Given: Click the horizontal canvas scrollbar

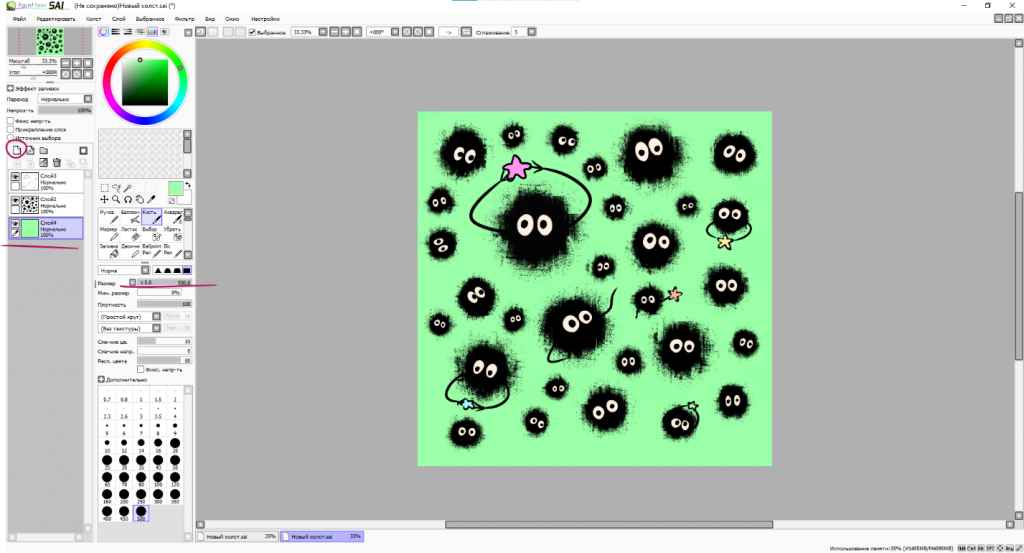Looking at the screenshot, I should pyautogui.click(x=609, y=524).
